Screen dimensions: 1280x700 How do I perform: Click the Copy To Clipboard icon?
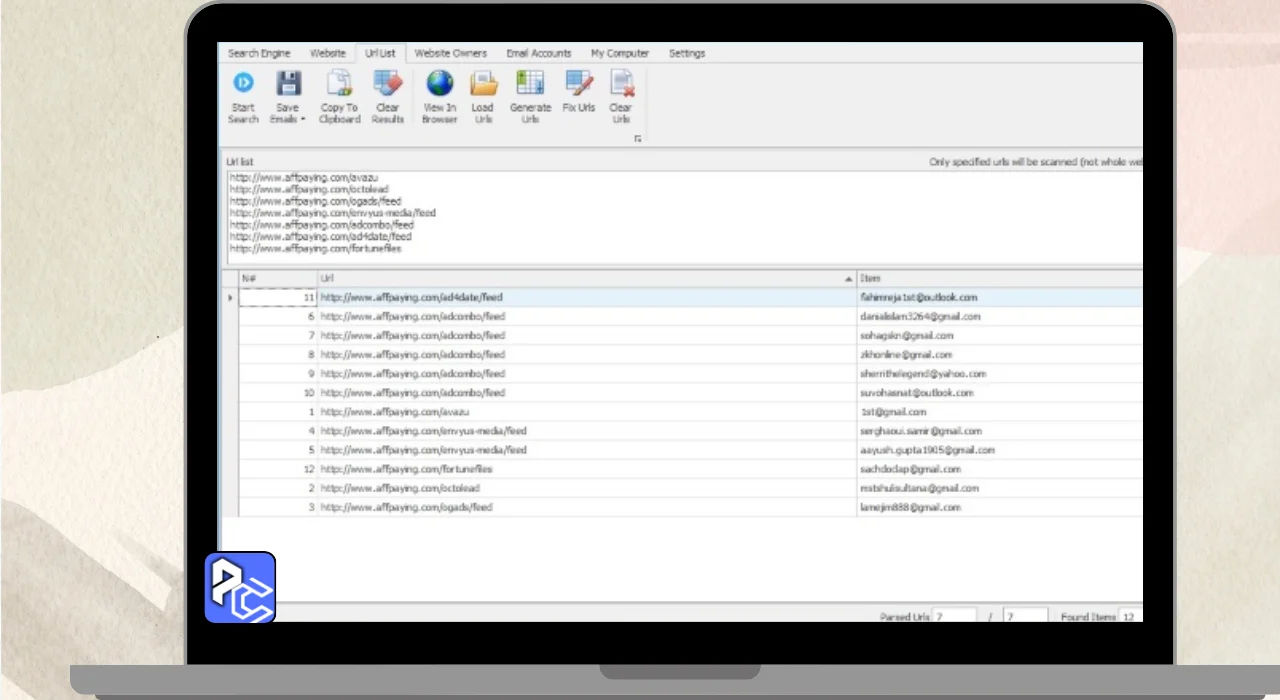coord(339,83)
